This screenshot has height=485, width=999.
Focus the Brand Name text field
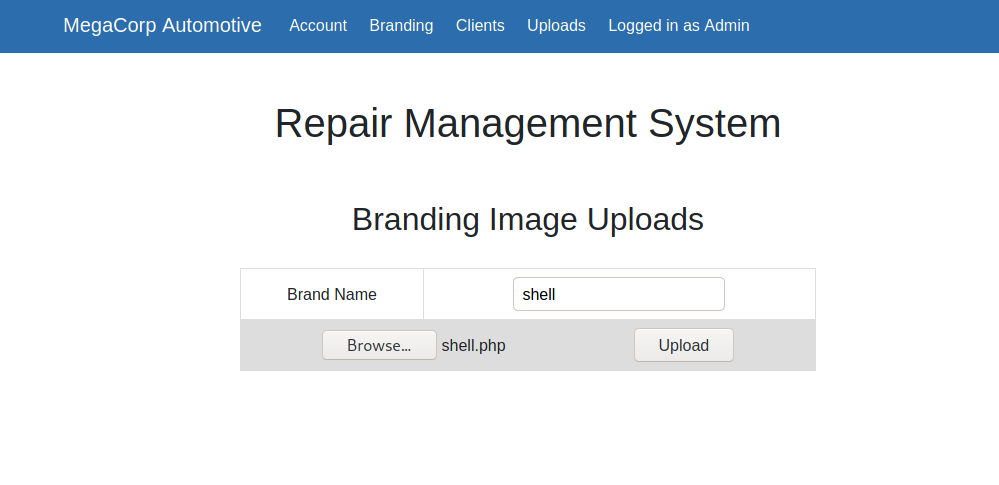(x=618, y=294)
